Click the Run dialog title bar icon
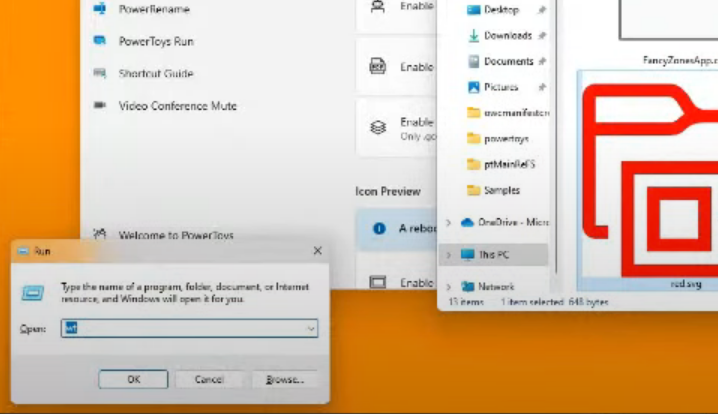The height and width of the screenshot is (414, 718). [23, 251]
